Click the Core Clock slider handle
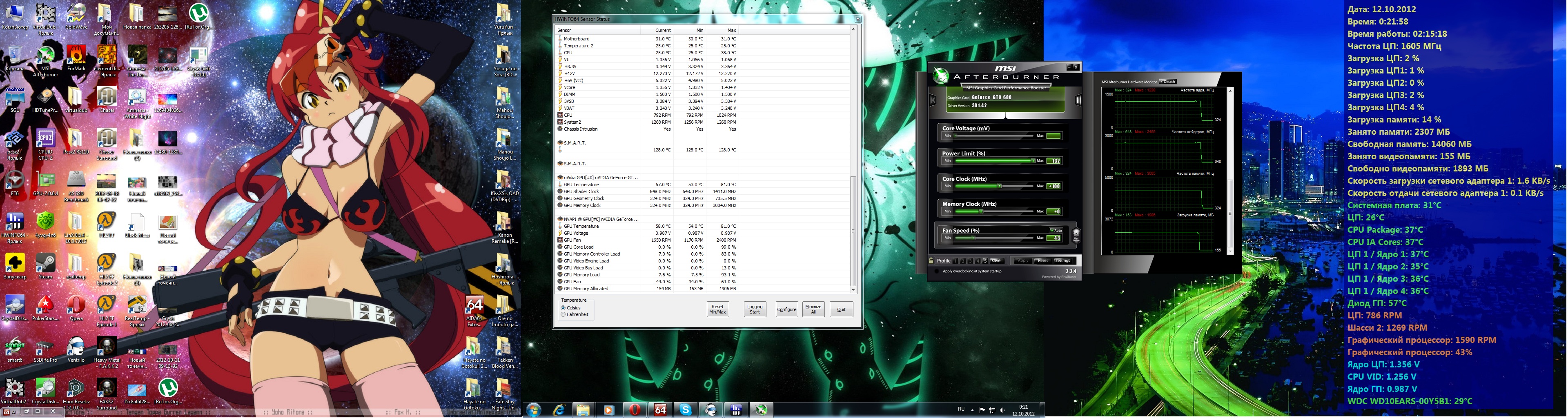 tap(1000, 186)
